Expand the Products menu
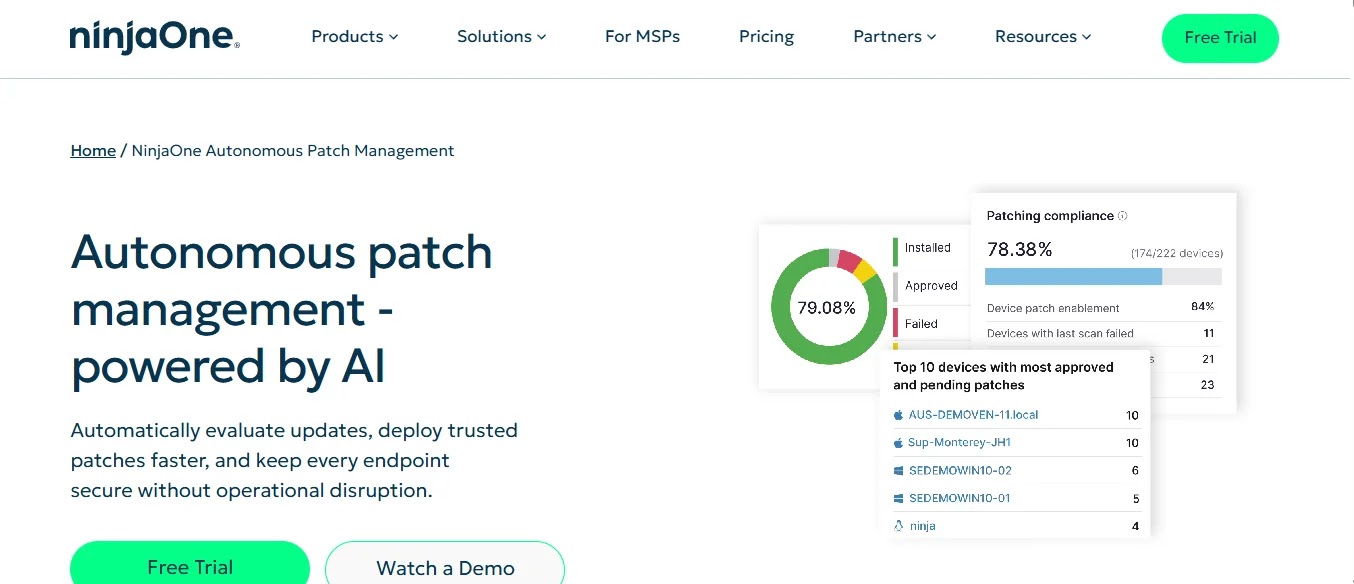Image resolution: width=1354 pixels, height=584 pixels. click(355, 36)
